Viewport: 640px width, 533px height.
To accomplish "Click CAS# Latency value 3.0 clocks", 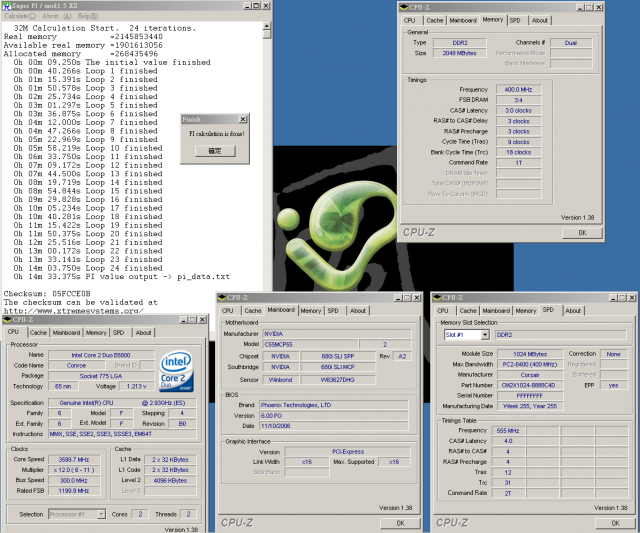I will 518,111.
